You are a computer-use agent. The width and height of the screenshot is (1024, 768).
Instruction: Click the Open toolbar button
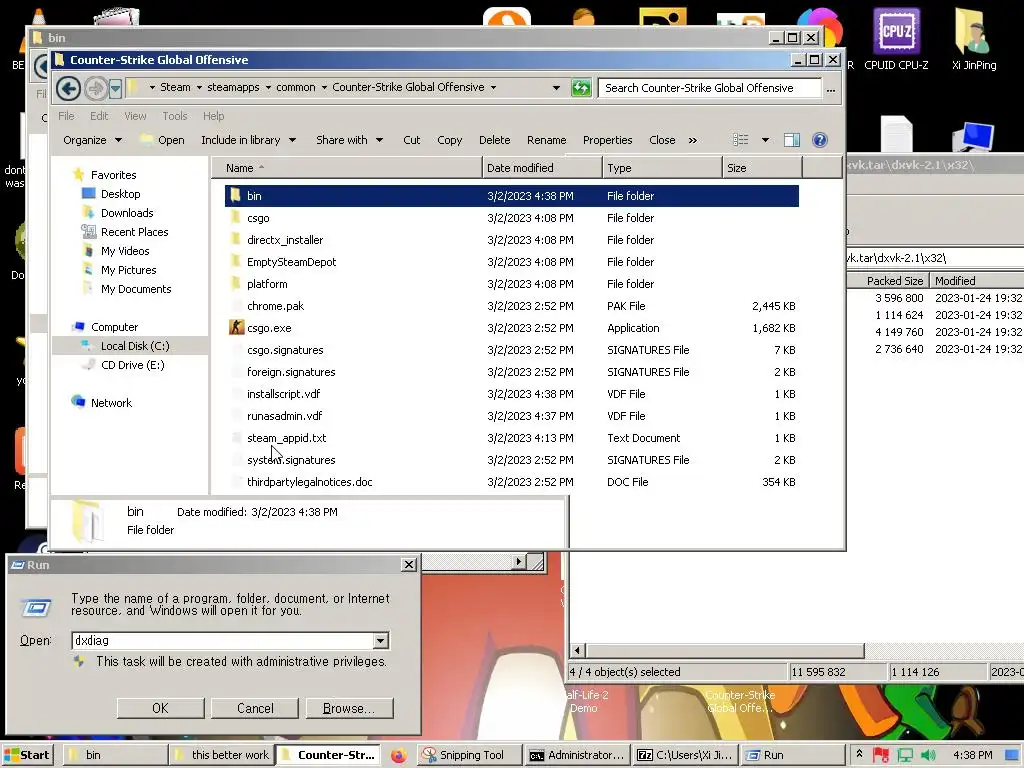point(163,140)
